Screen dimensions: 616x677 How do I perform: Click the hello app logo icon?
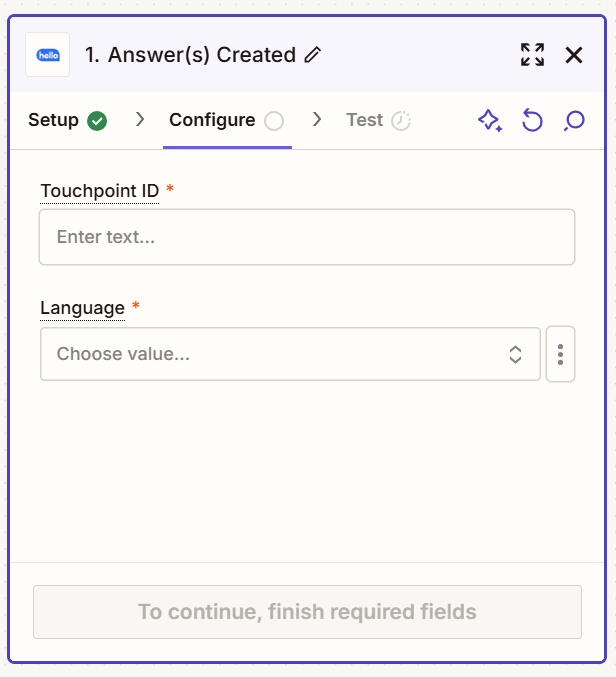pyautogui.click(x=48, y=55)
